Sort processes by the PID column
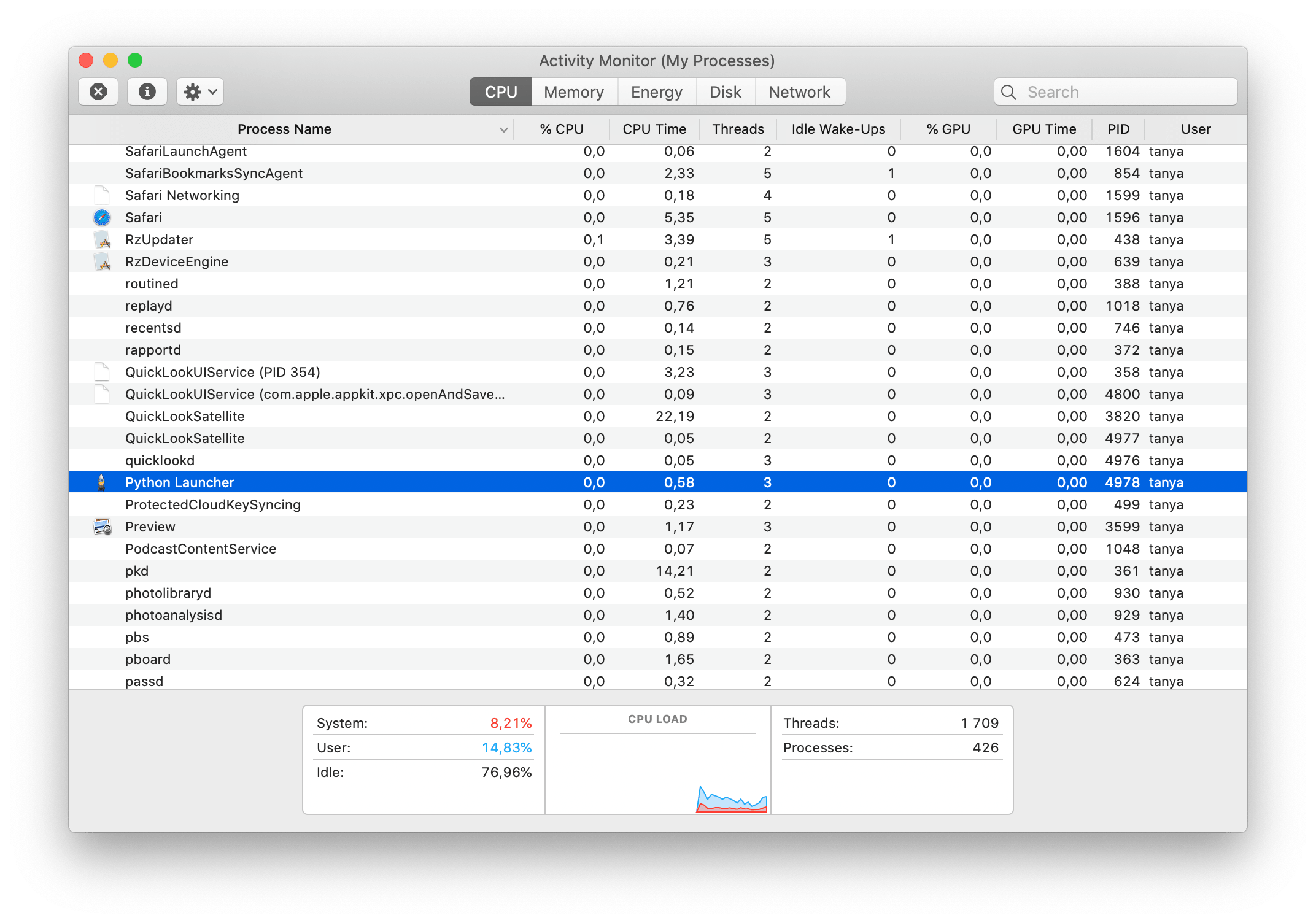Image resolution: width=1316 pixels, height=923 pixels. click(1118, 129)
